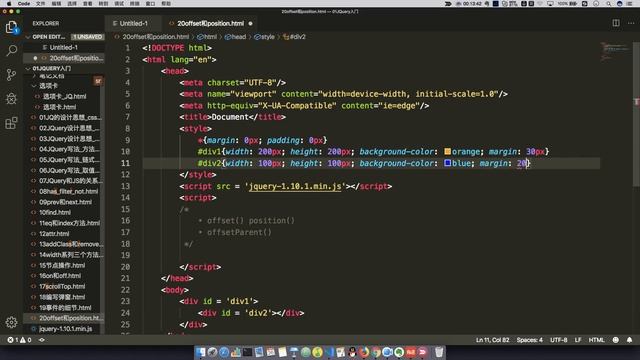Image resolution: width=640 pixels, height=360 pixels.
Task: Click HTML language mode selector
Action: tap(596, 340)
